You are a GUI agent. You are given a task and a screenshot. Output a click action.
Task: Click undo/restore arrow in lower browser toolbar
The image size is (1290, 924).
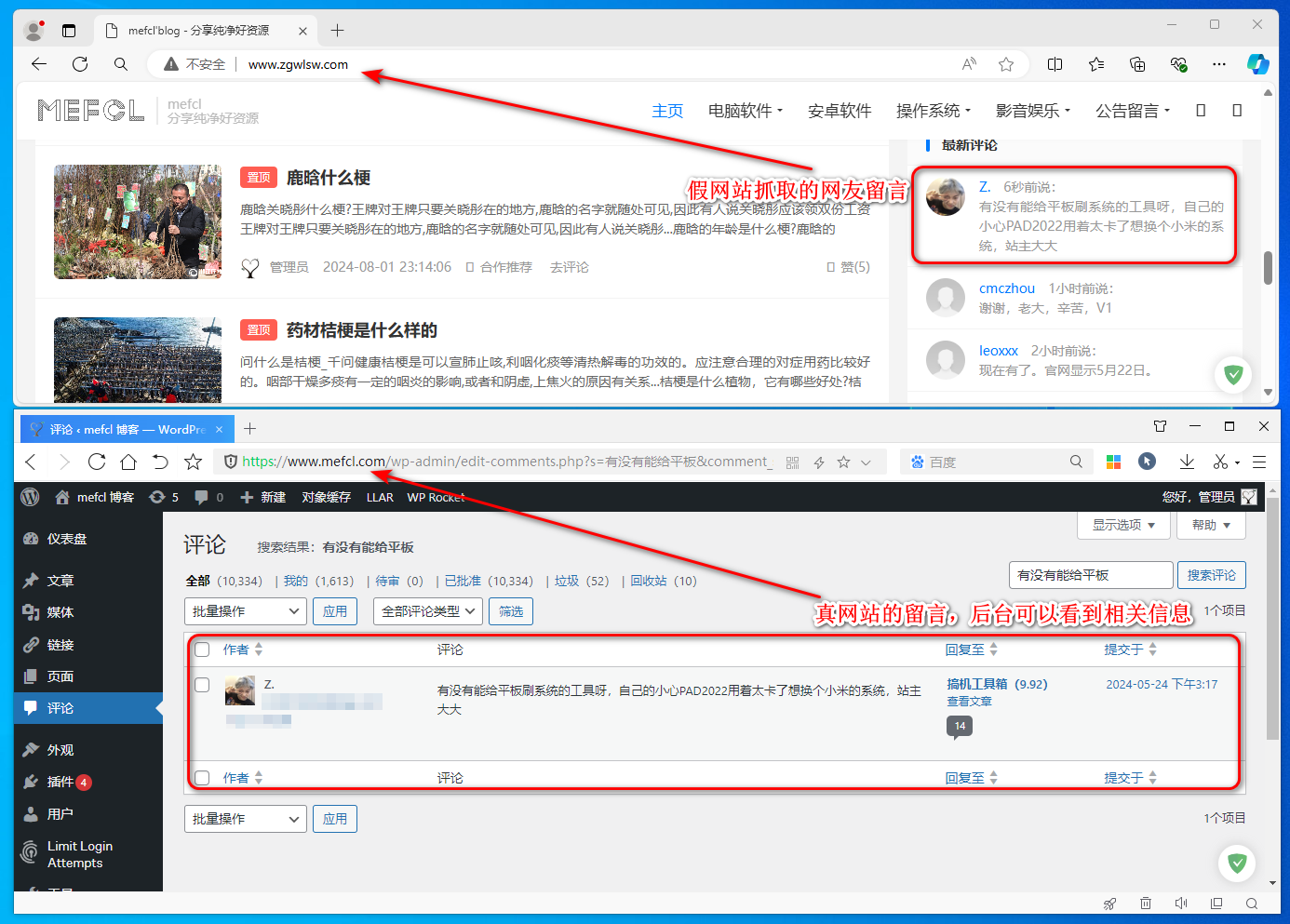pyautogui.click(x=160, y=462)
